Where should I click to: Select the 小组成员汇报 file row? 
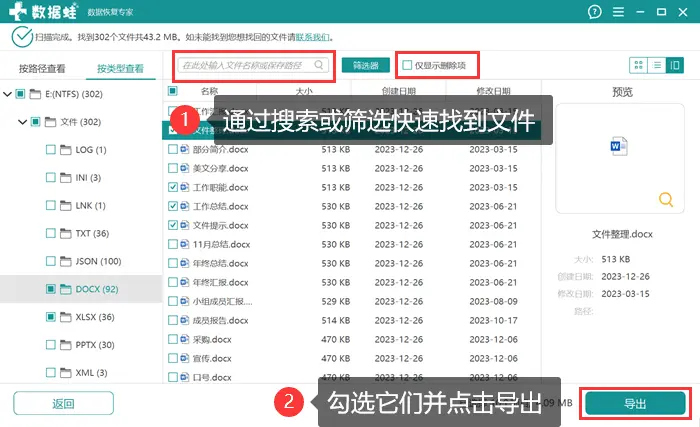[351, 301]
